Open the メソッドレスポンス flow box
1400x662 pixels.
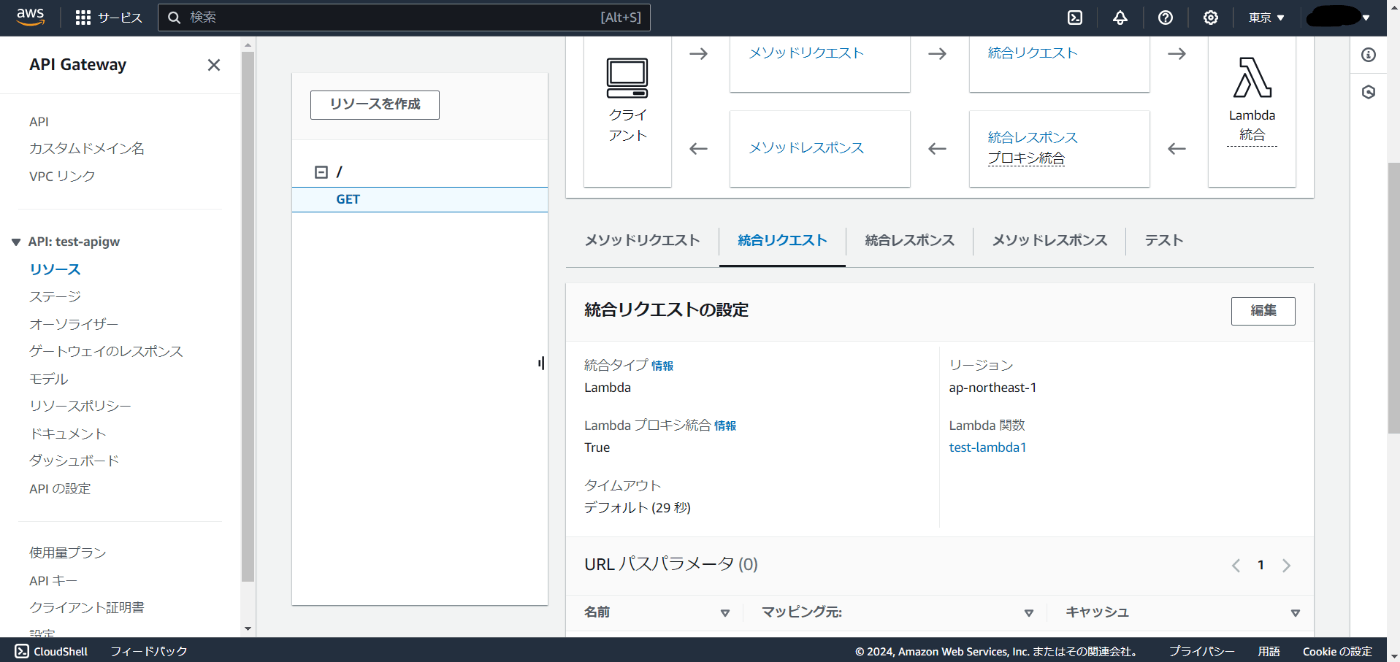tap(820, 148)
